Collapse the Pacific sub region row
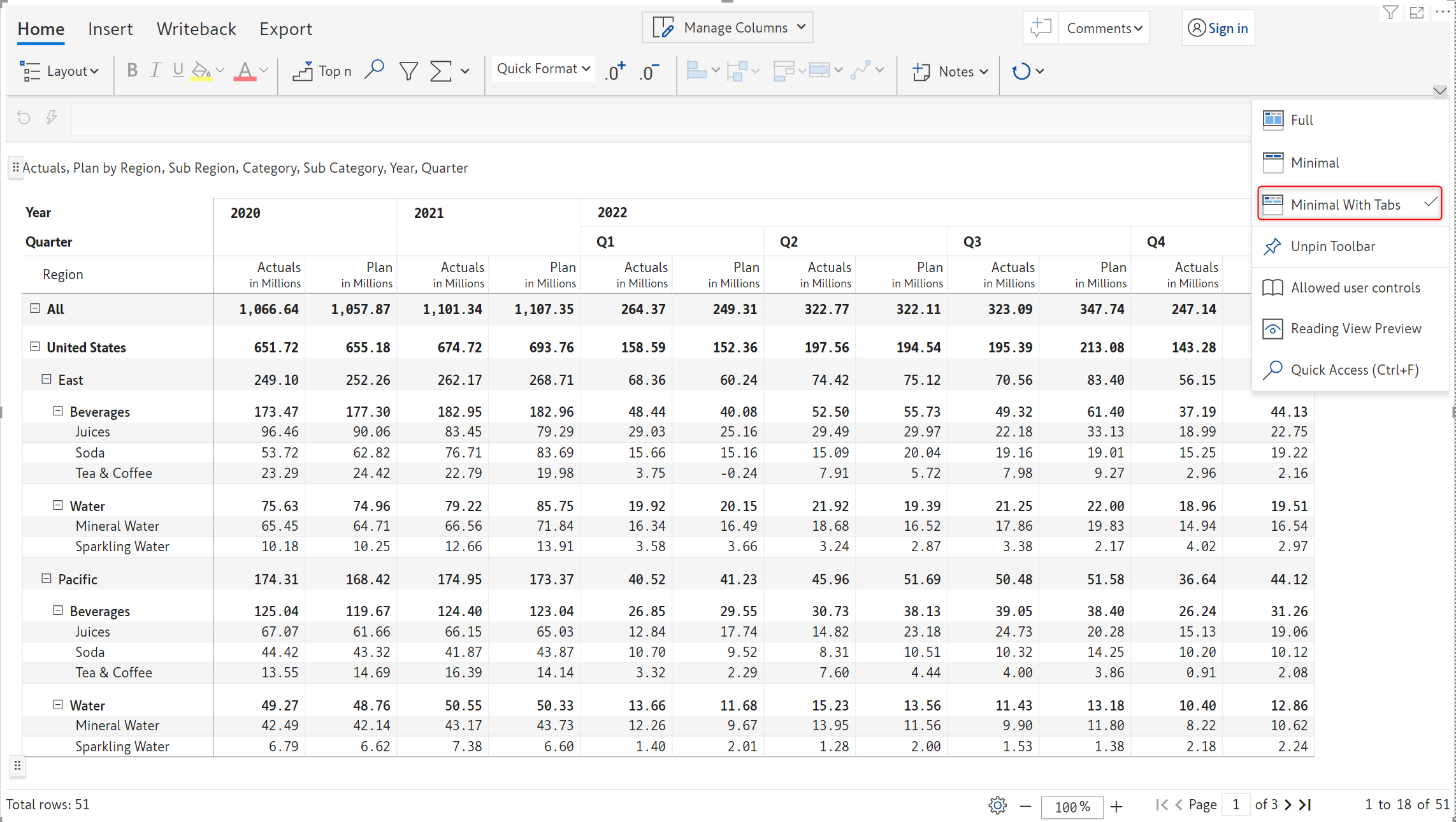The image size is (1456, 822). coord(47,579)
